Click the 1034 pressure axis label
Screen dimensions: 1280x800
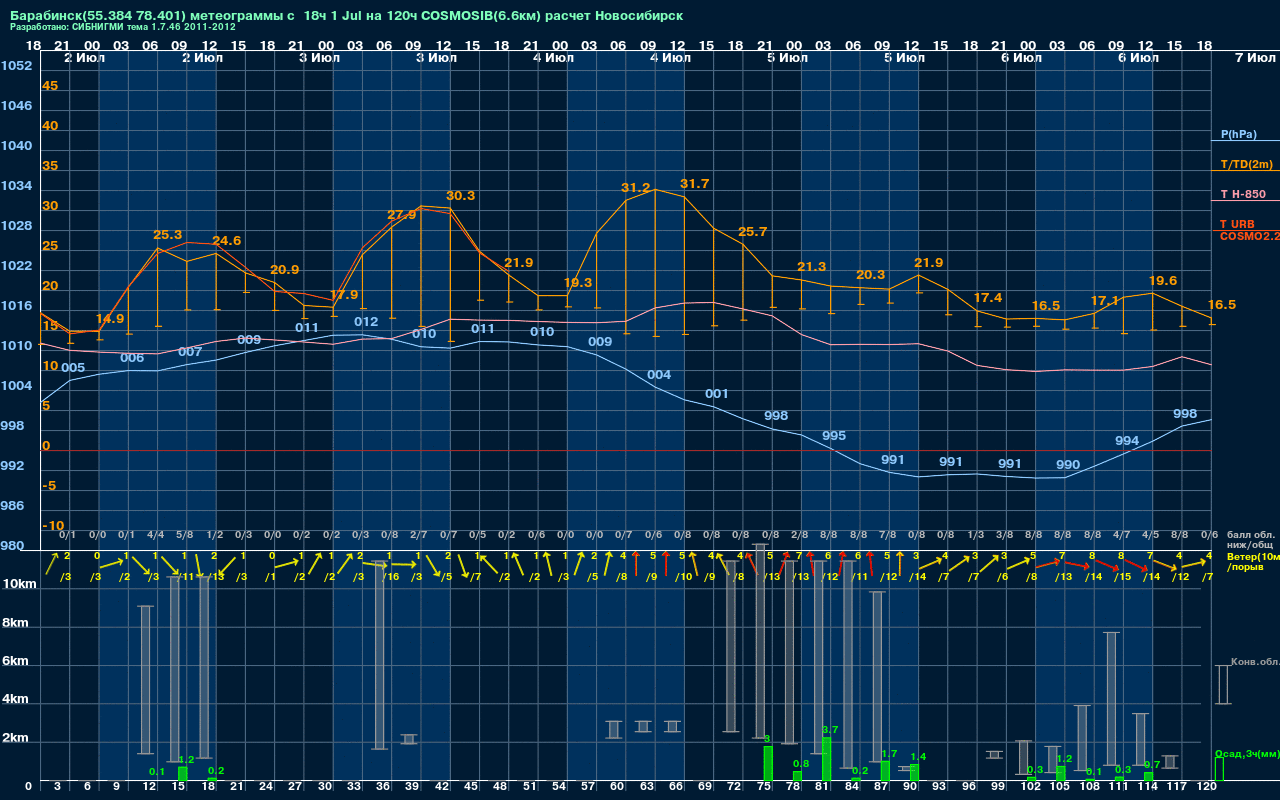click(x=16, y=186)
